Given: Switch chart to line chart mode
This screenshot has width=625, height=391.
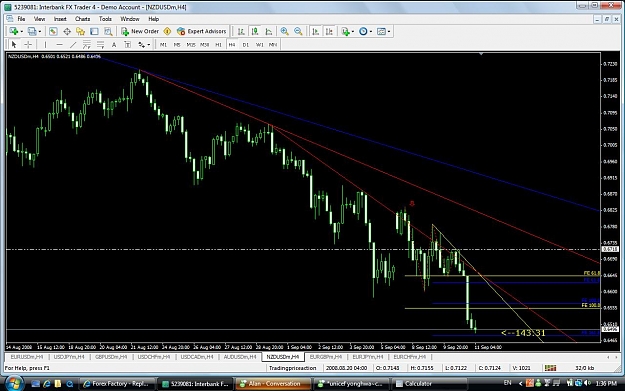Looking at the screenshot, I should (269, 31).
